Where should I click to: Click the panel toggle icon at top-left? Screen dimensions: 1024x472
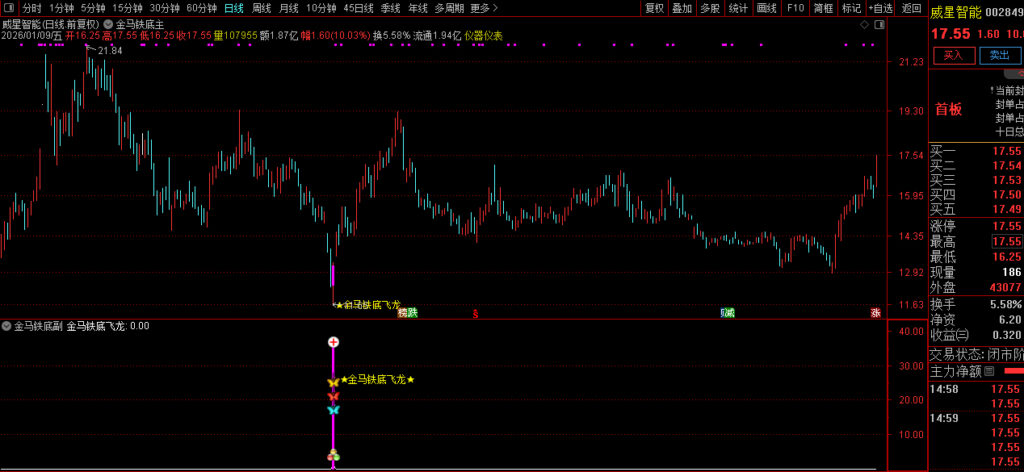tap(8, 8)
